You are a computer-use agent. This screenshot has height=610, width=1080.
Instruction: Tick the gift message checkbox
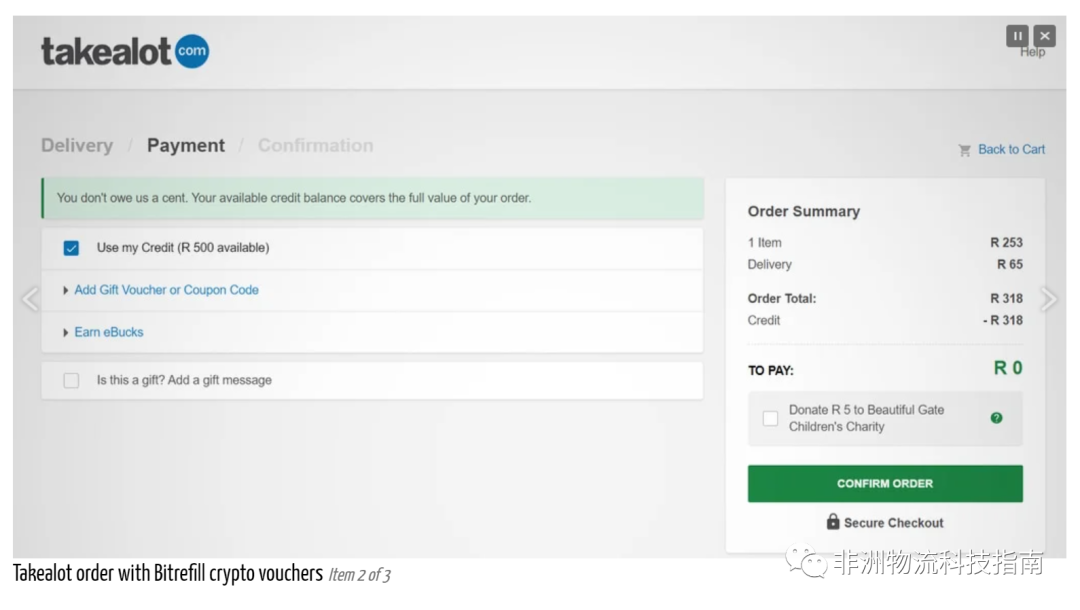tap(71, 380)
